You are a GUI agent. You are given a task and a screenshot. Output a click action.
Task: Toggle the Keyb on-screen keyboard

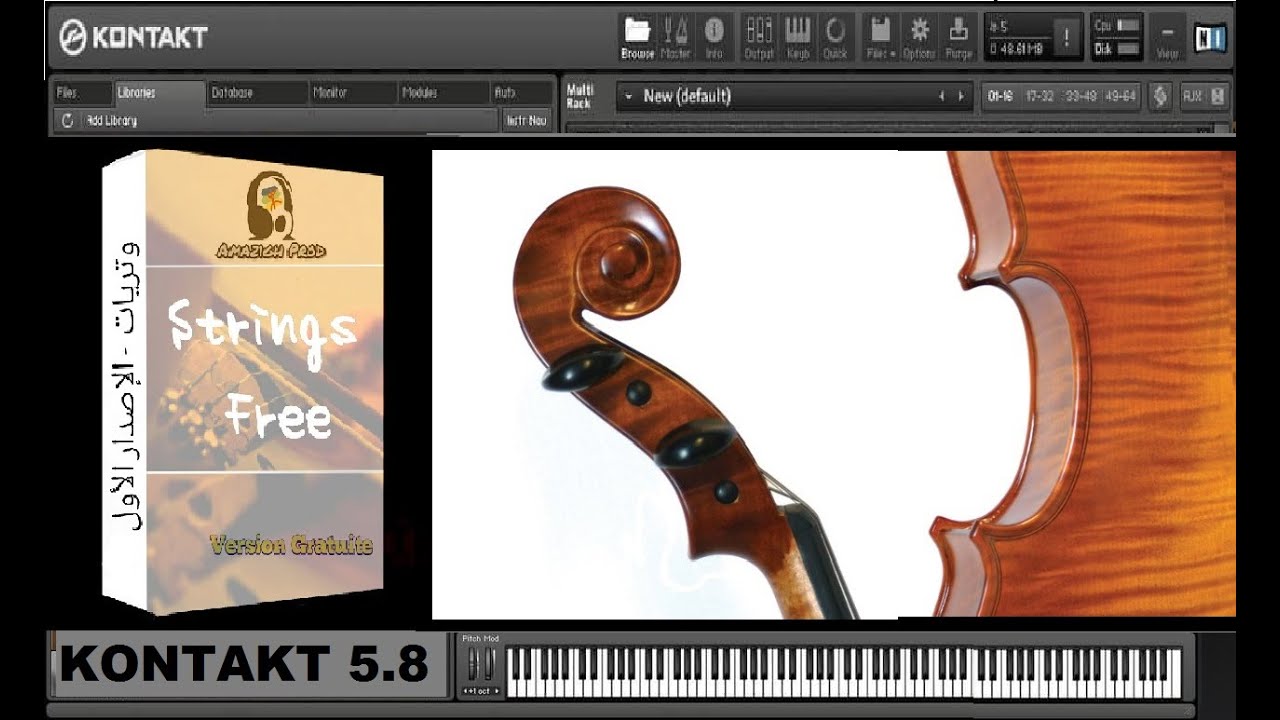coord(797,38)
